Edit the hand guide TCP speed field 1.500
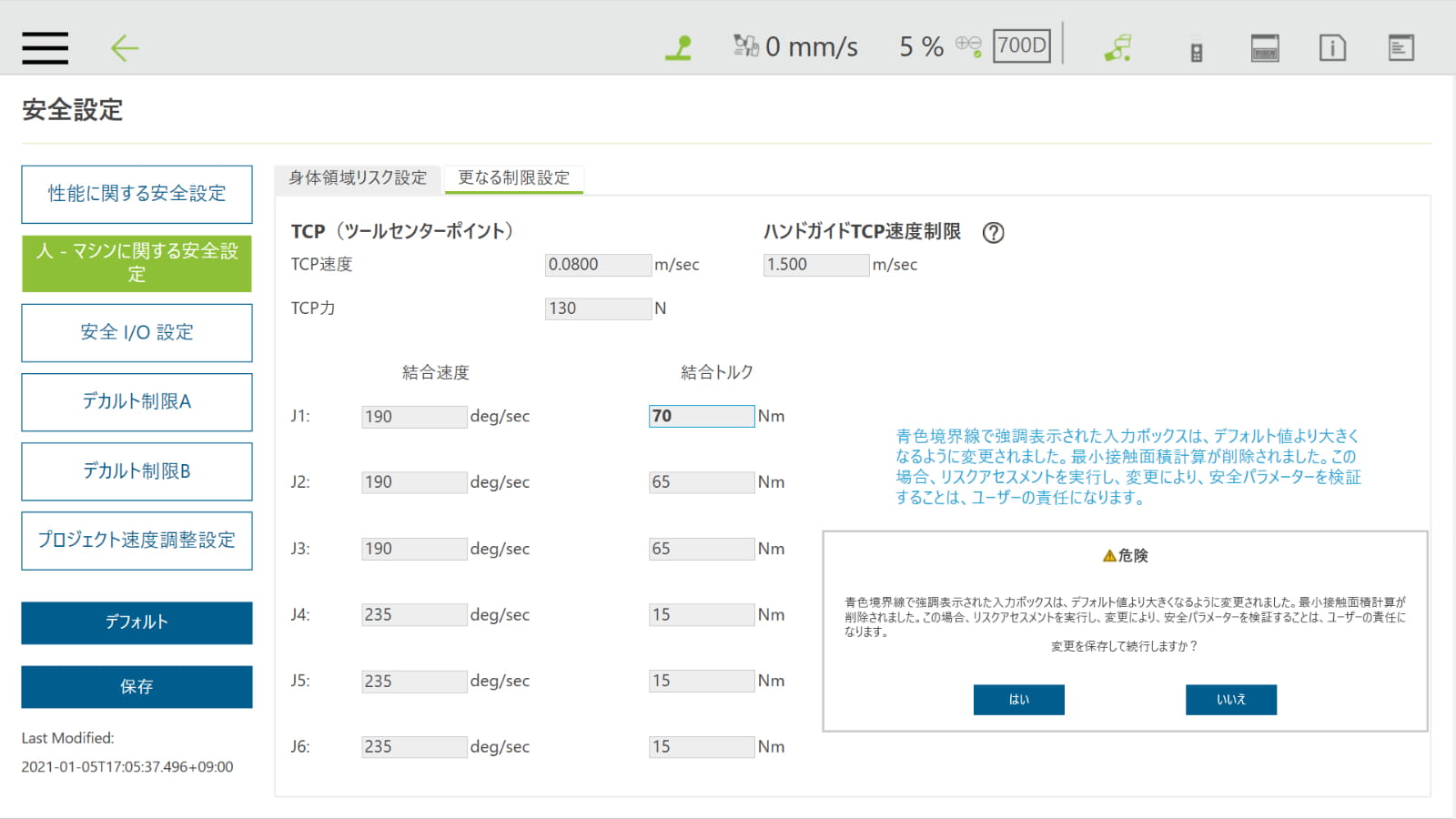Image resolution: width=1456 pixels, height=819 pixels. click(x=816, y=265)
